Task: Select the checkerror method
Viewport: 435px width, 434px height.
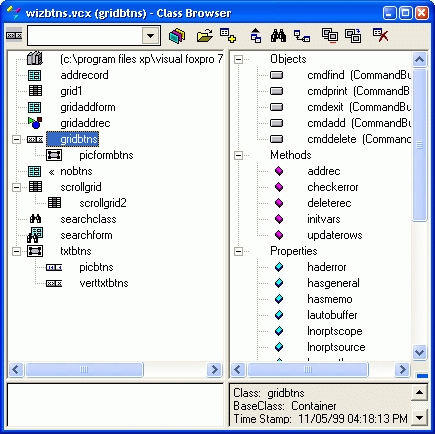Action: (x=333, y=187)
